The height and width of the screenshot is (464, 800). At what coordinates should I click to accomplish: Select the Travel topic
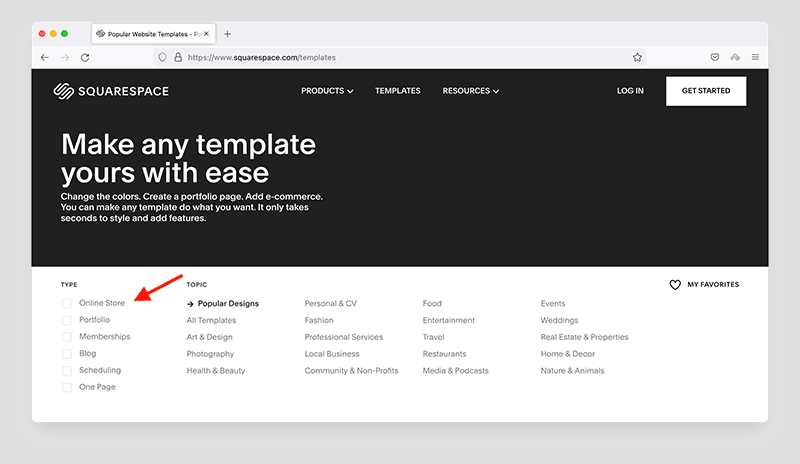click(433, 337)
